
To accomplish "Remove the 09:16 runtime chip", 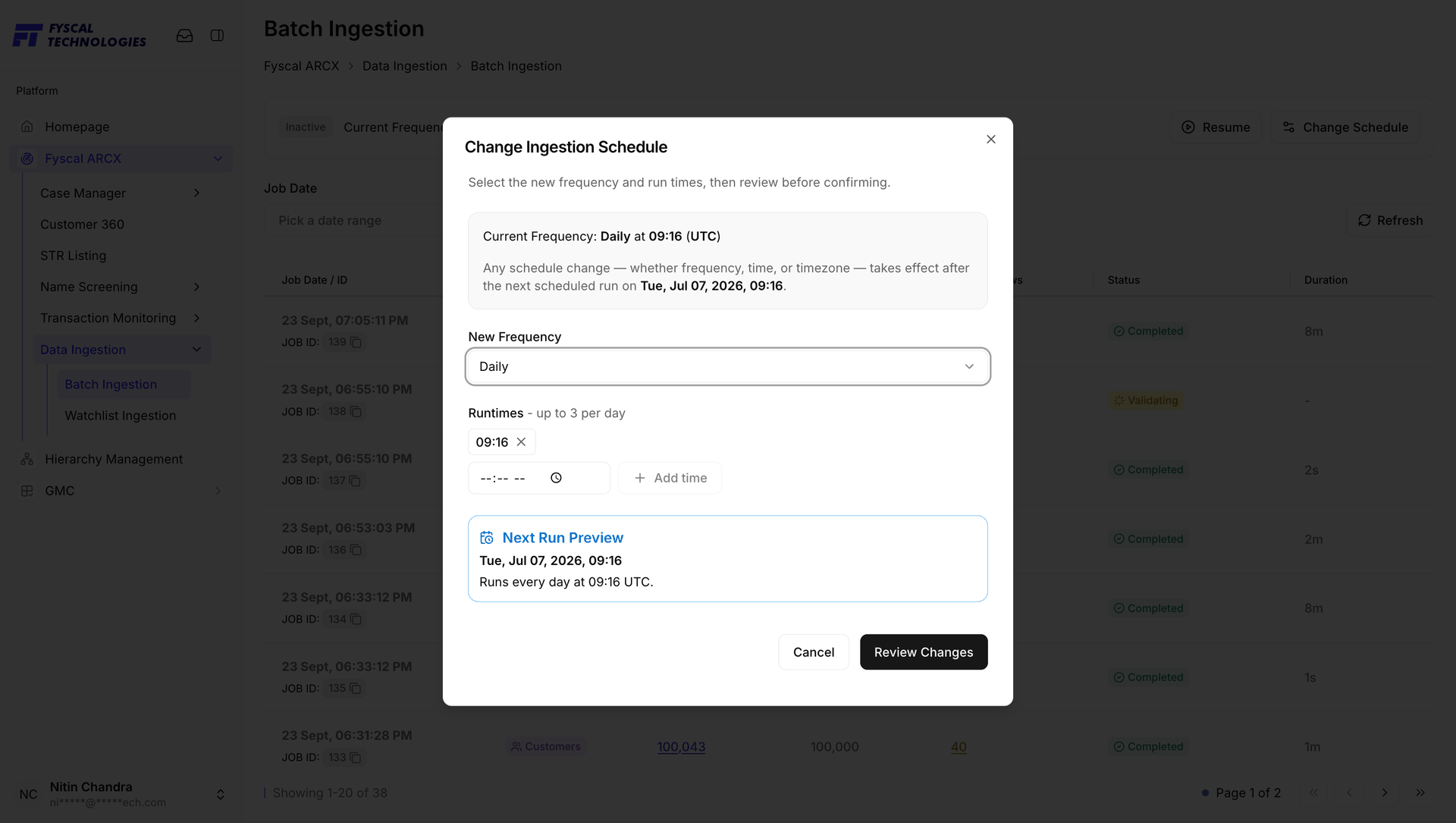I will 521,442.
